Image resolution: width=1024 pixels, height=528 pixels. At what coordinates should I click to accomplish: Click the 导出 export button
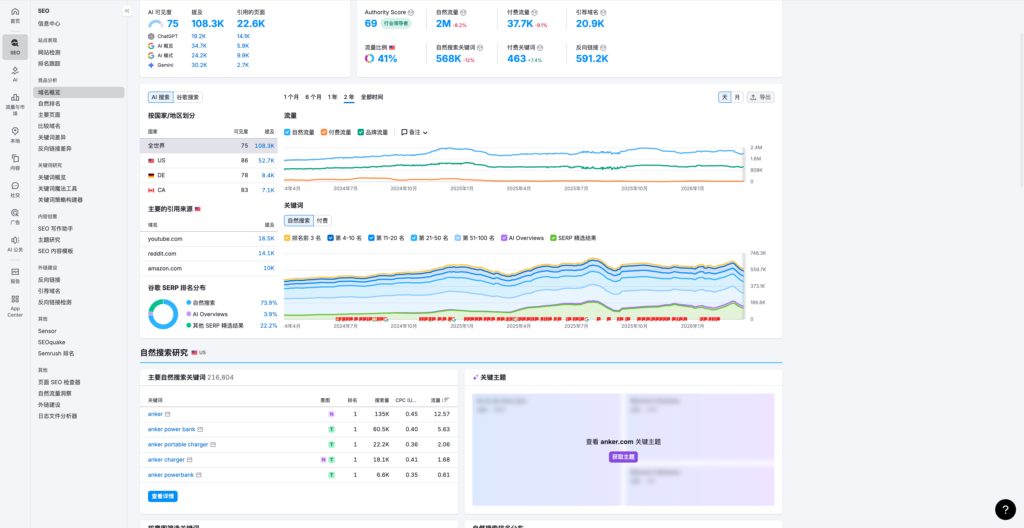[x=761, y=97]
